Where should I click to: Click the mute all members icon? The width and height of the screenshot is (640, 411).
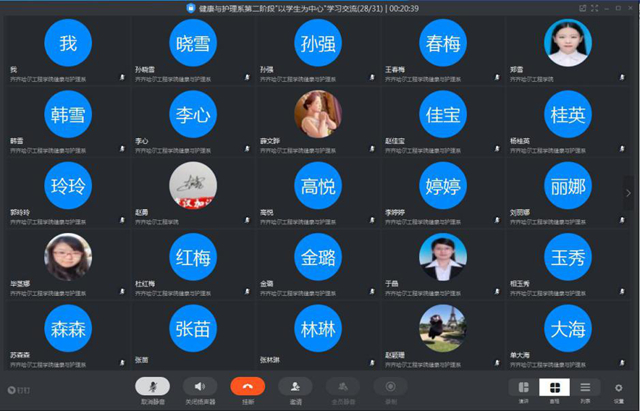(x=342, y=386)
